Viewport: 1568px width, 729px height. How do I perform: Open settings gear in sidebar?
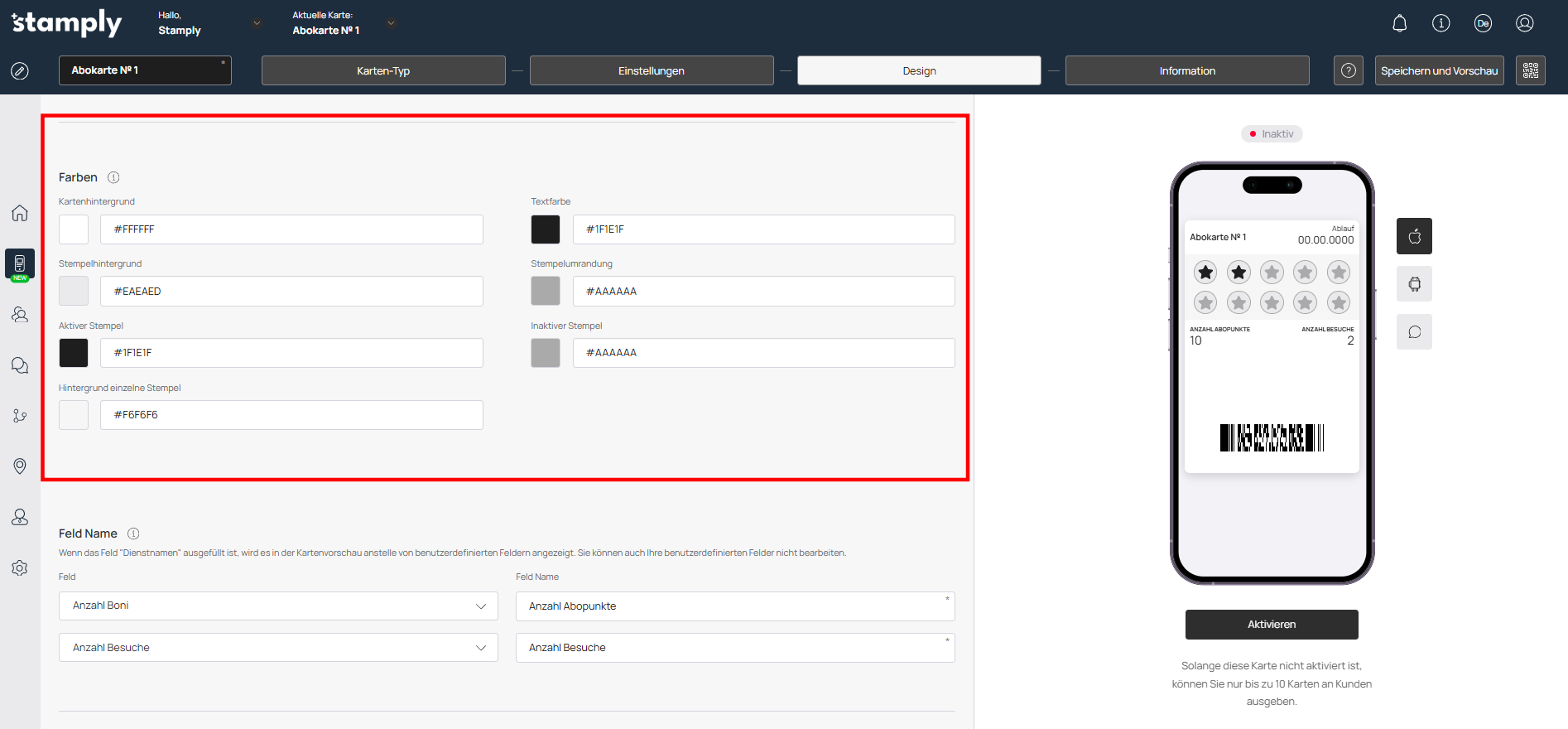tap(20, 568)
